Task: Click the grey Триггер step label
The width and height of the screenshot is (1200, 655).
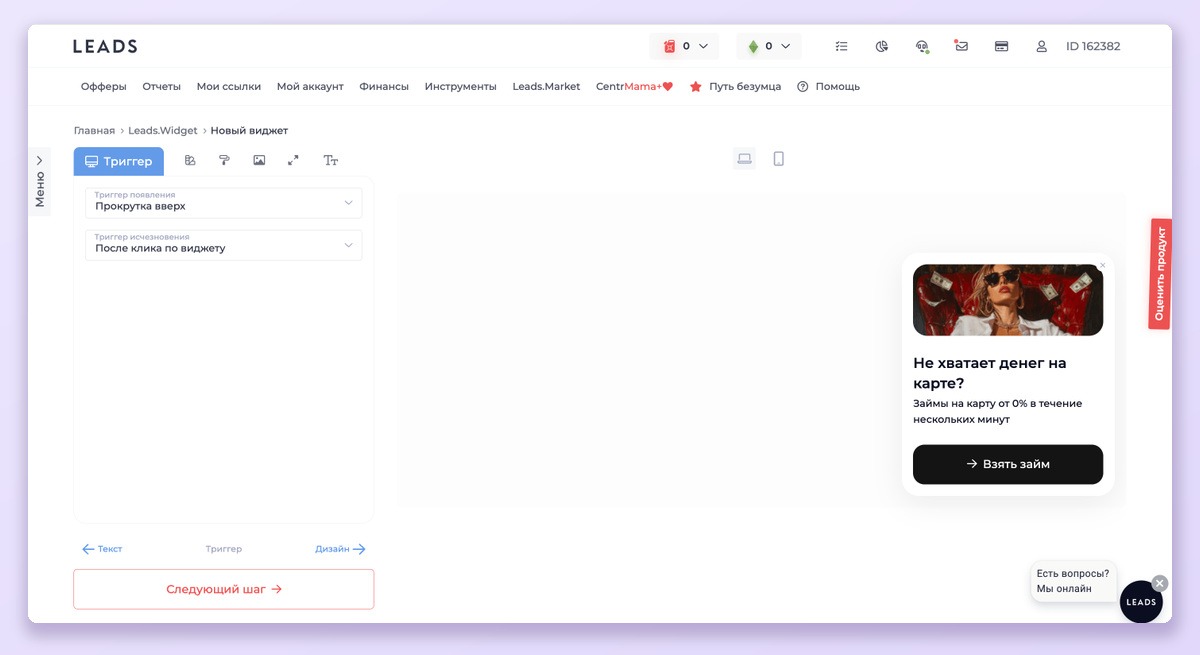Action: [224, 549]
